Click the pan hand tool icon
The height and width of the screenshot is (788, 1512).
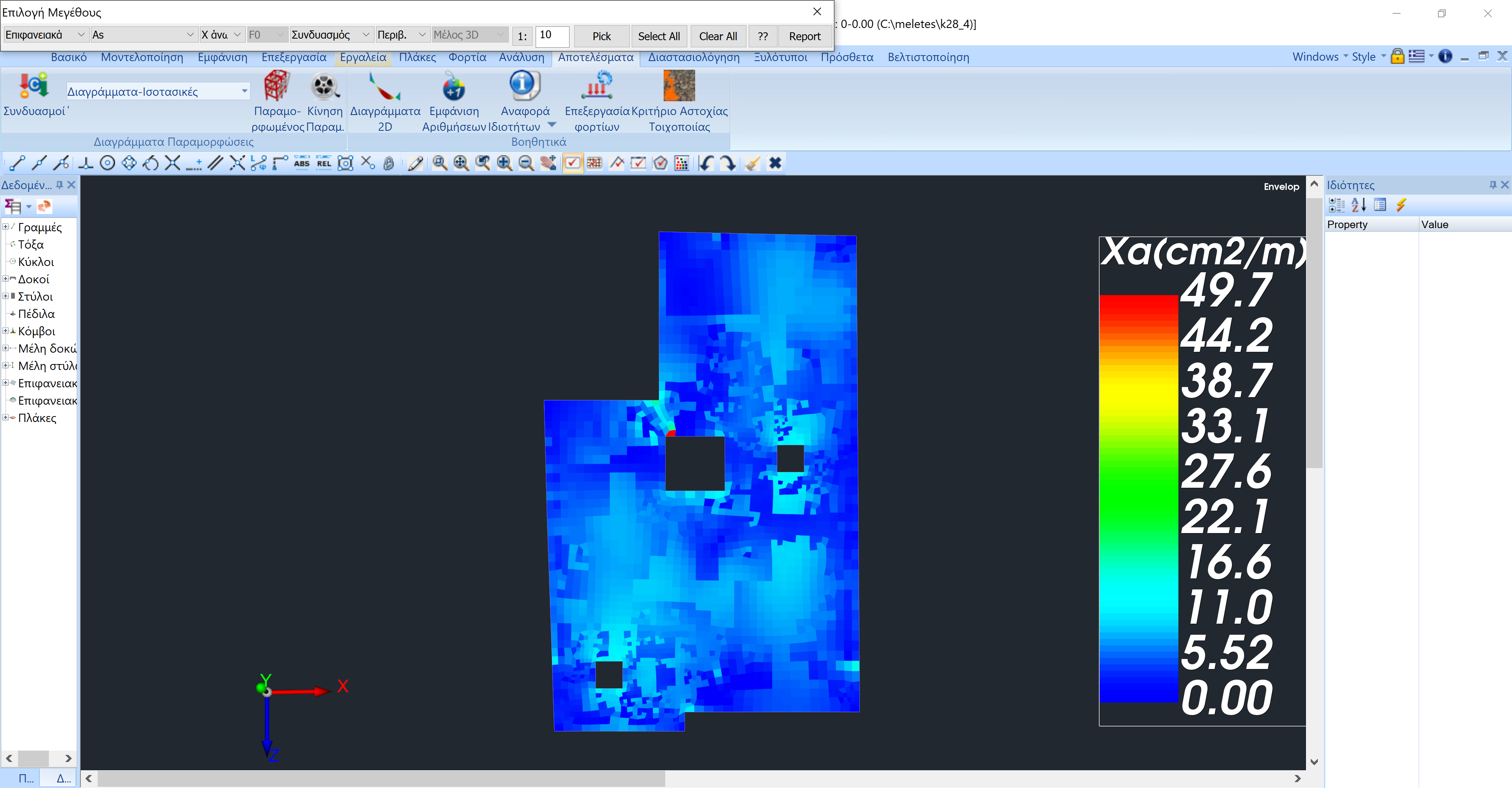click(547, 163)
